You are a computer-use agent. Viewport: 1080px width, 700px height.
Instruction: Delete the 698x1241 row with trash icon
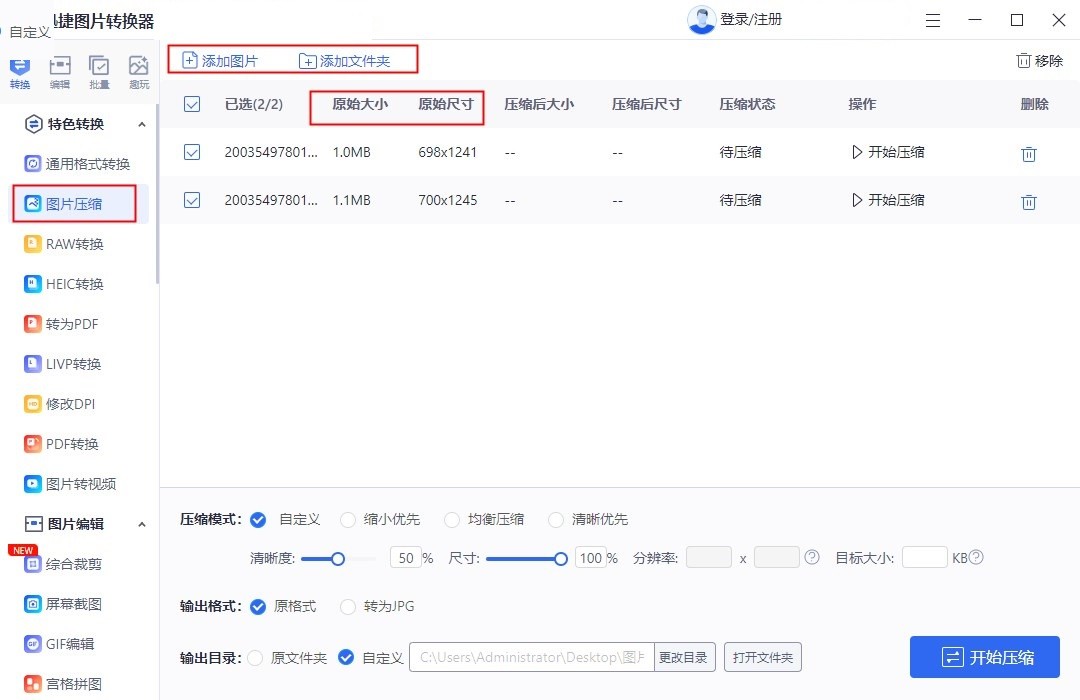(x=1029, y=154)
